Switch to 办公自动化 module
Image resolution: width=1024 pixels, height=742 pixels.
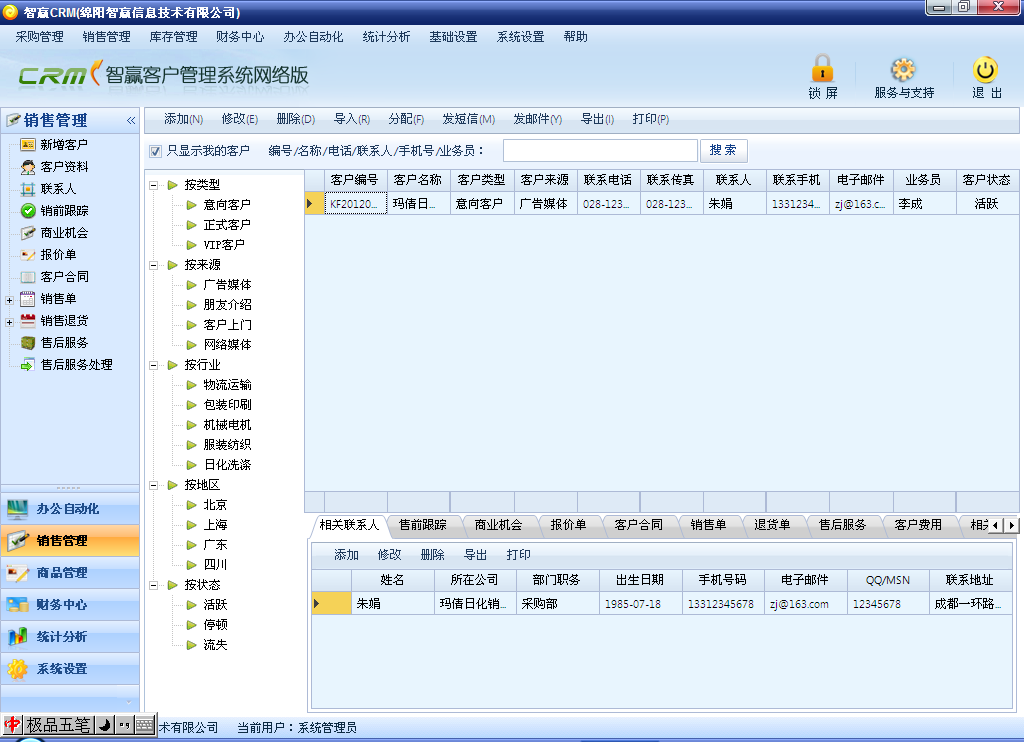coord(70,509)
